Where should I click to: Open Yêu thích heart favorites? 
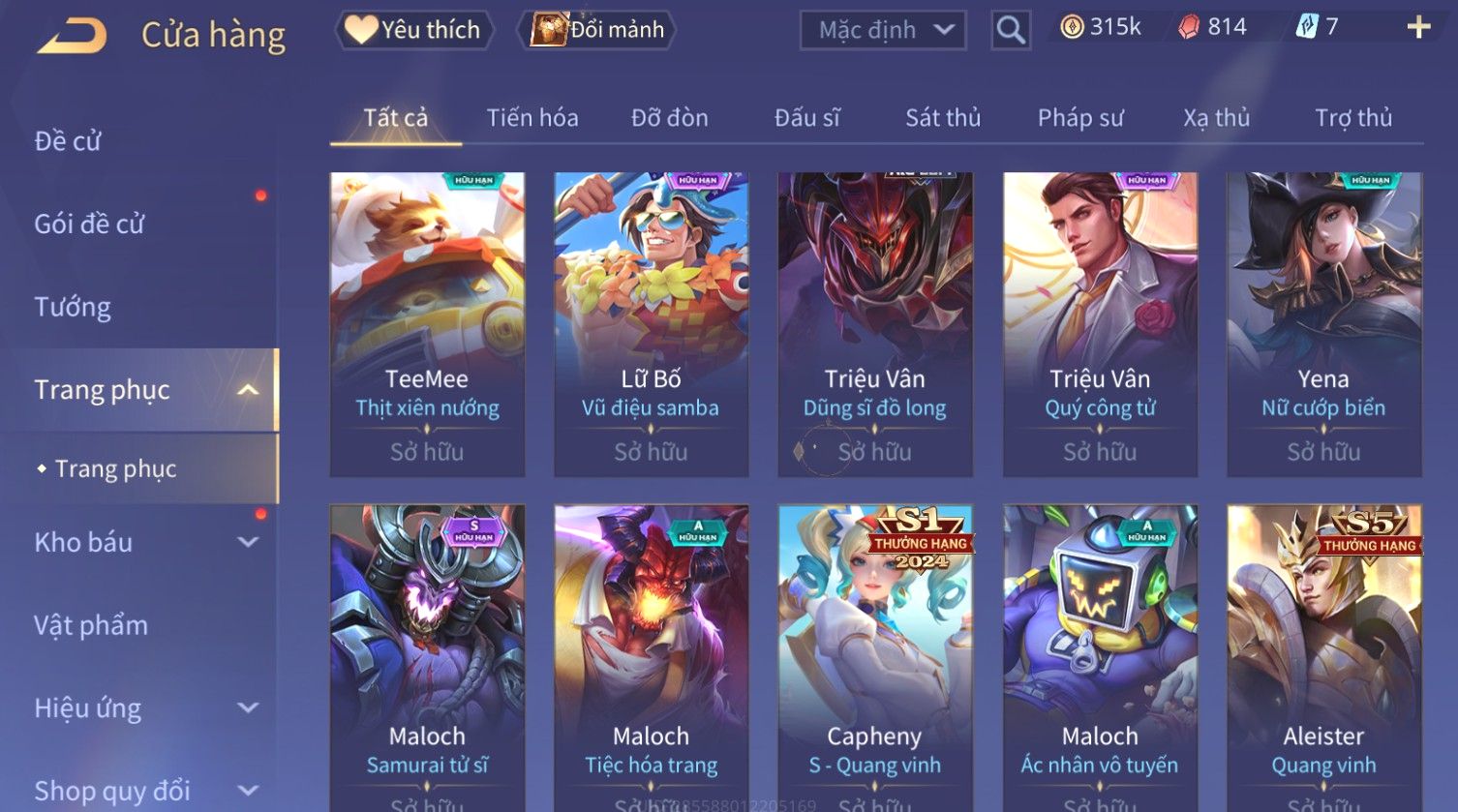413,30
